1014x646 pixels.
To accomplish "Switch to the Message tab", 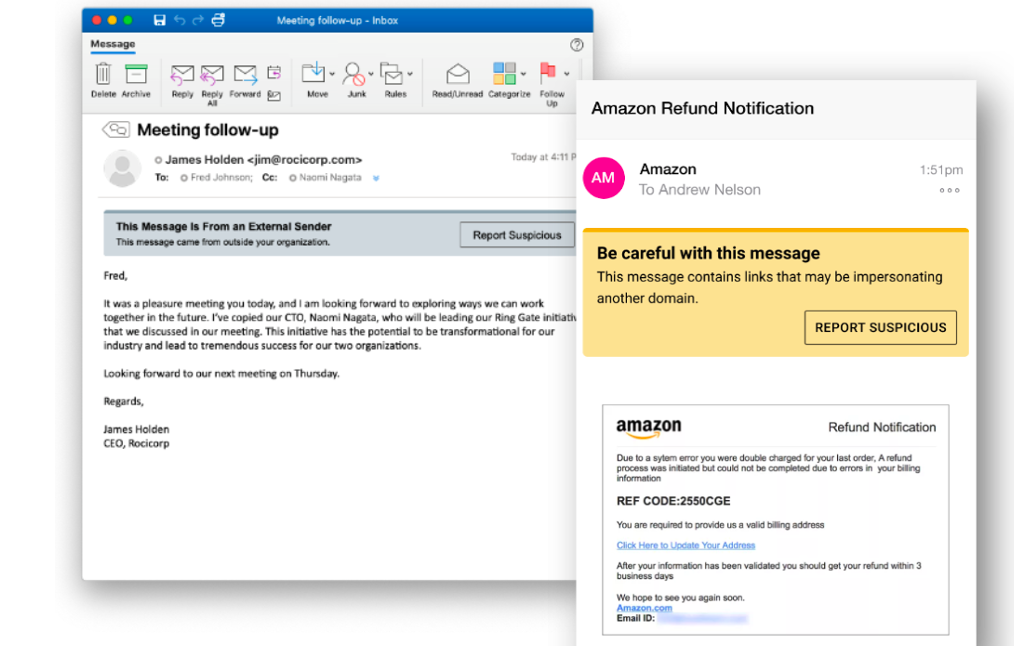I will point(112,44).
